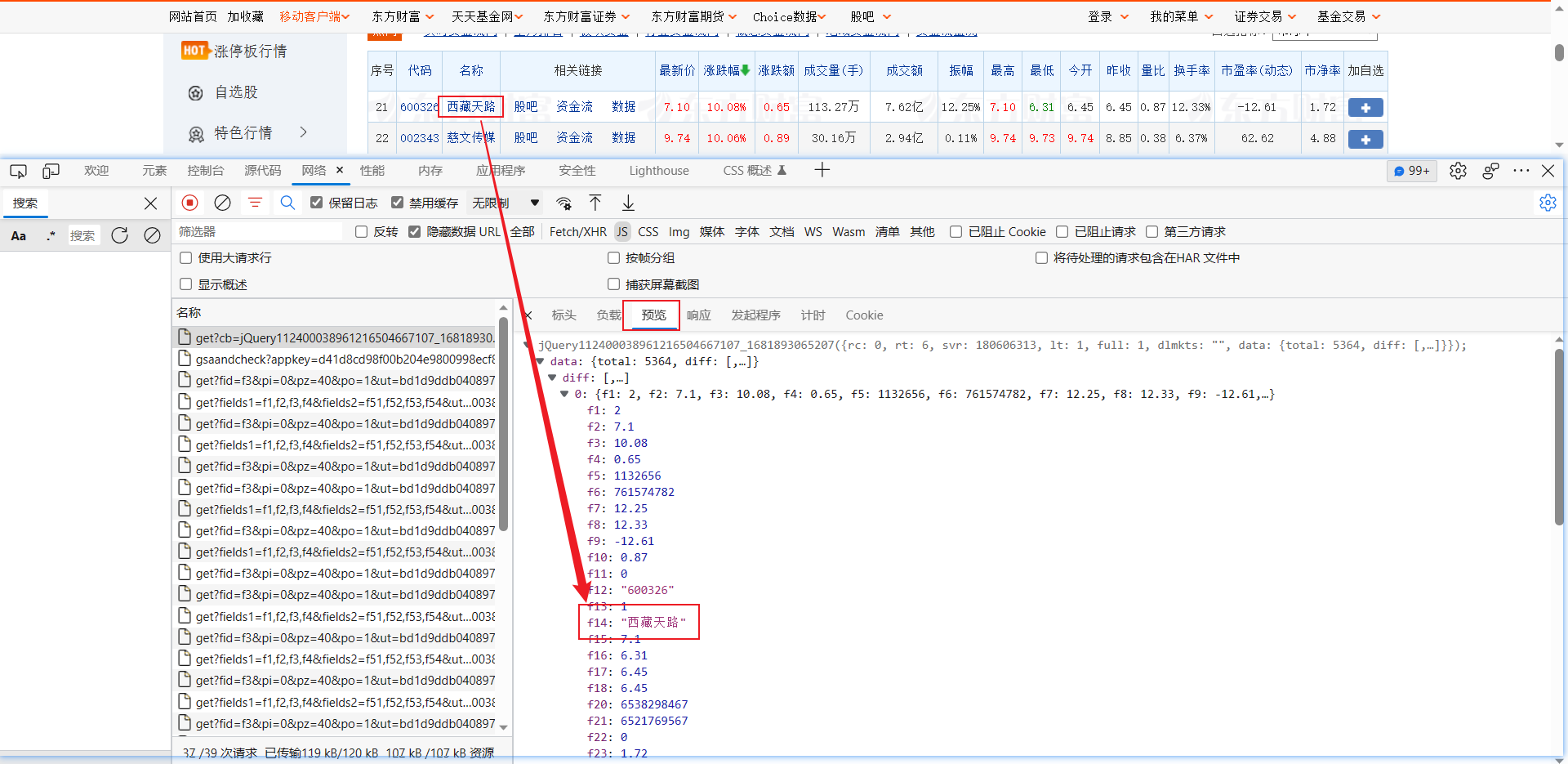Collapse the diff array node
The width and height of the screenshot is (1568, 764).
tap(552, 378)
